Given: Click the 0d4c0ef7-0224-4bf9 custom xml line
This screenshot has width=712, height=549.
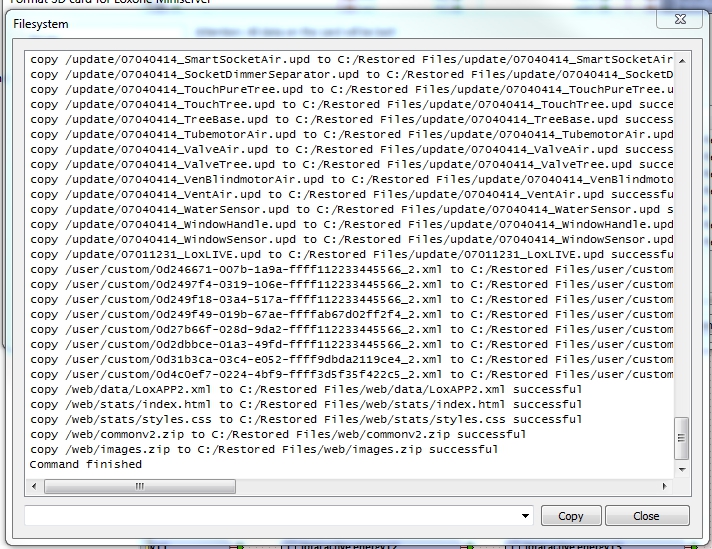Looking at the screenshot, I should click(351, 375).
